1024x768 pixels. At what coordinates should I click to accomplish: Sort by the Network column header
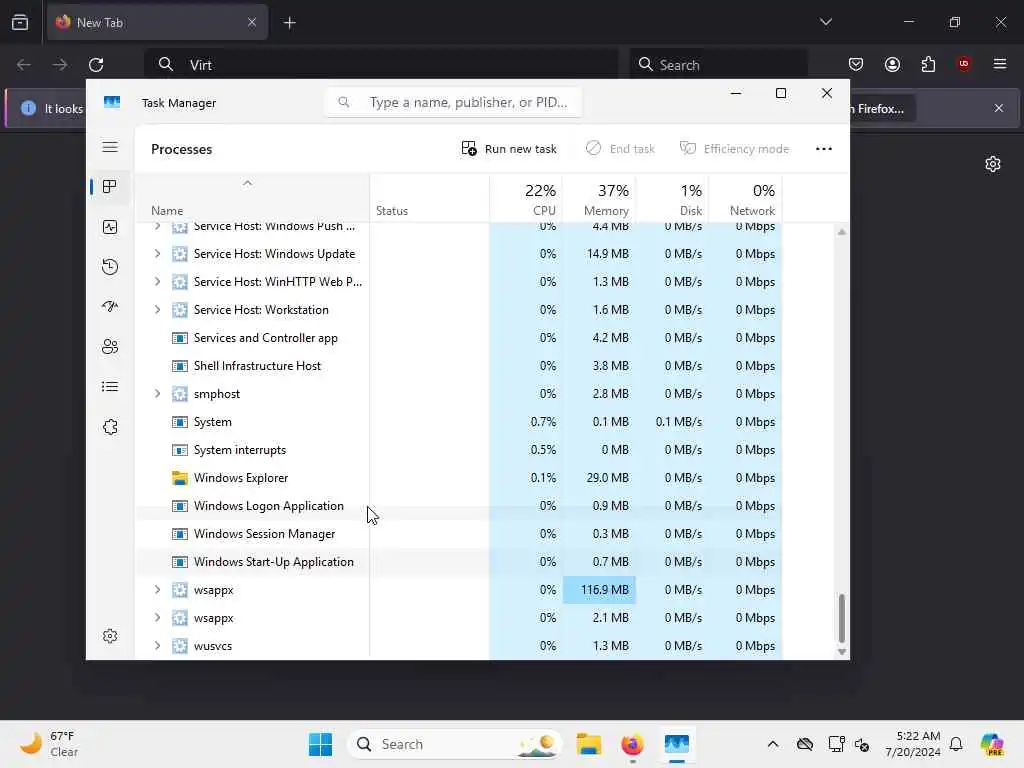click(745, 199)
